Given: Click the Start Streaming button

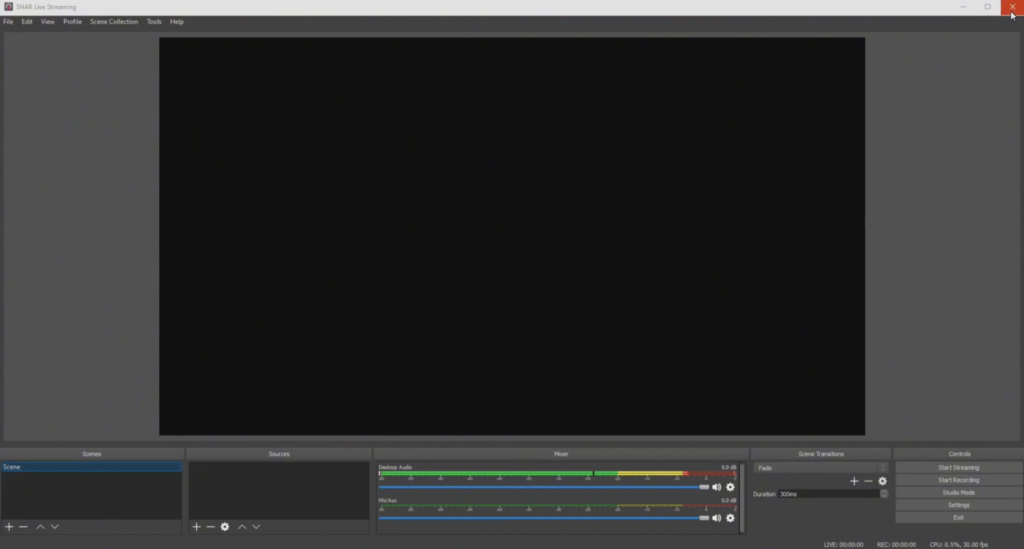Looking at the screenshot, I should [958, 467].
